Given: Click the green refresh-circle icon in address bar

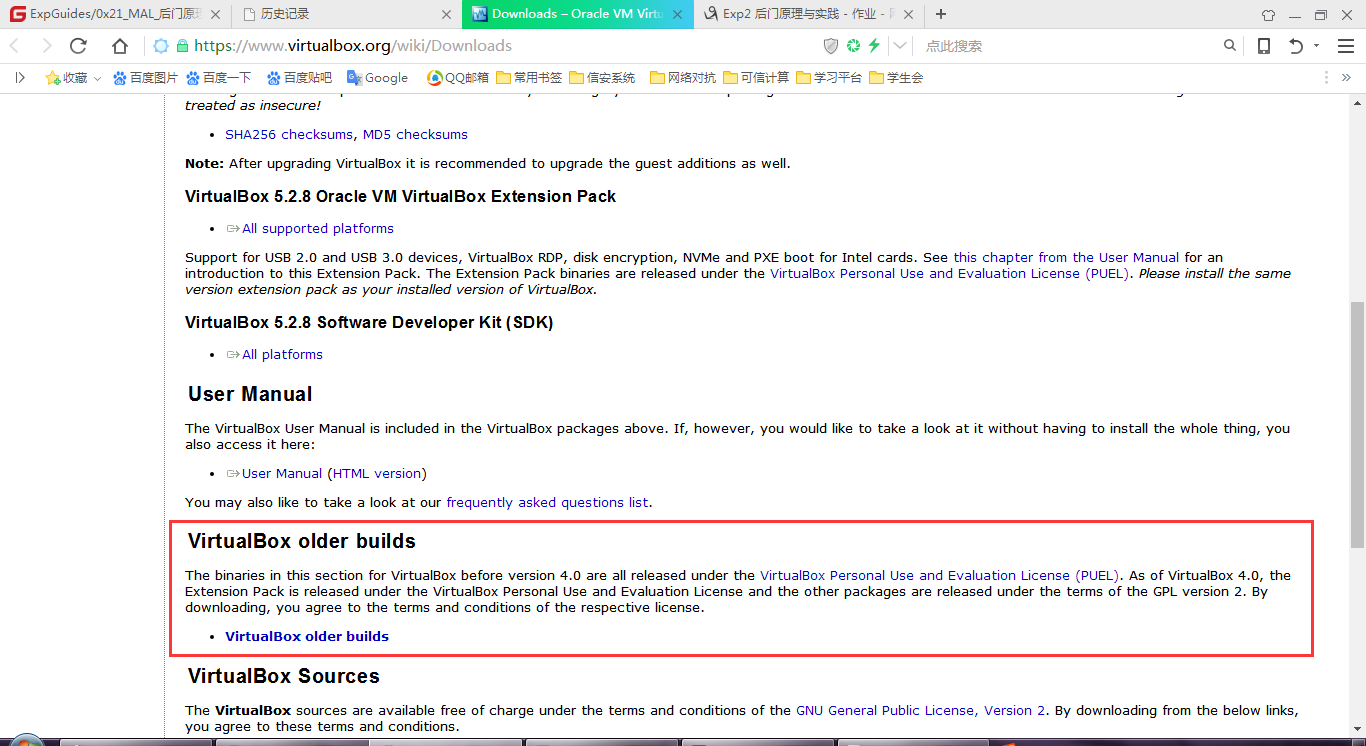Looking at the screenshot, I should [853, 46].
